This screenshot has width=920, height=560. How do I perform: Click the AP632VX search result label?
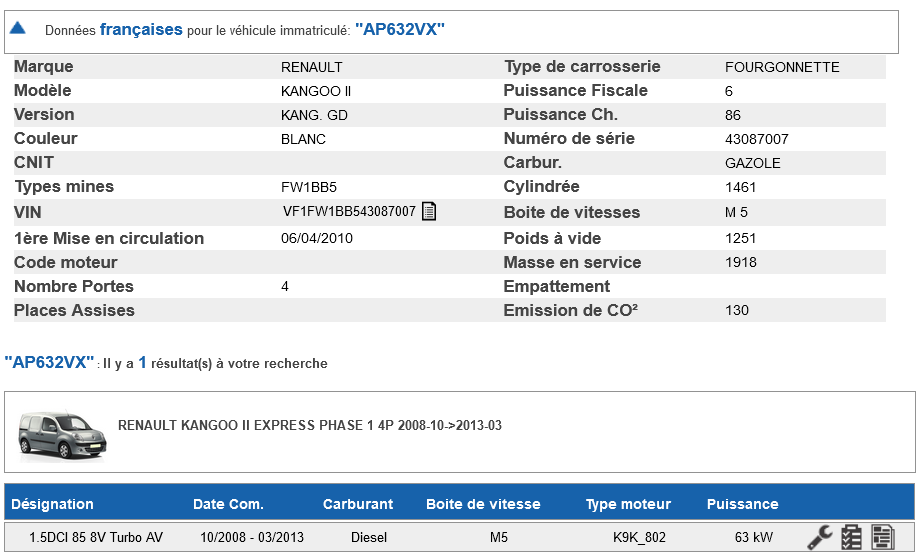tap(49, 362)
